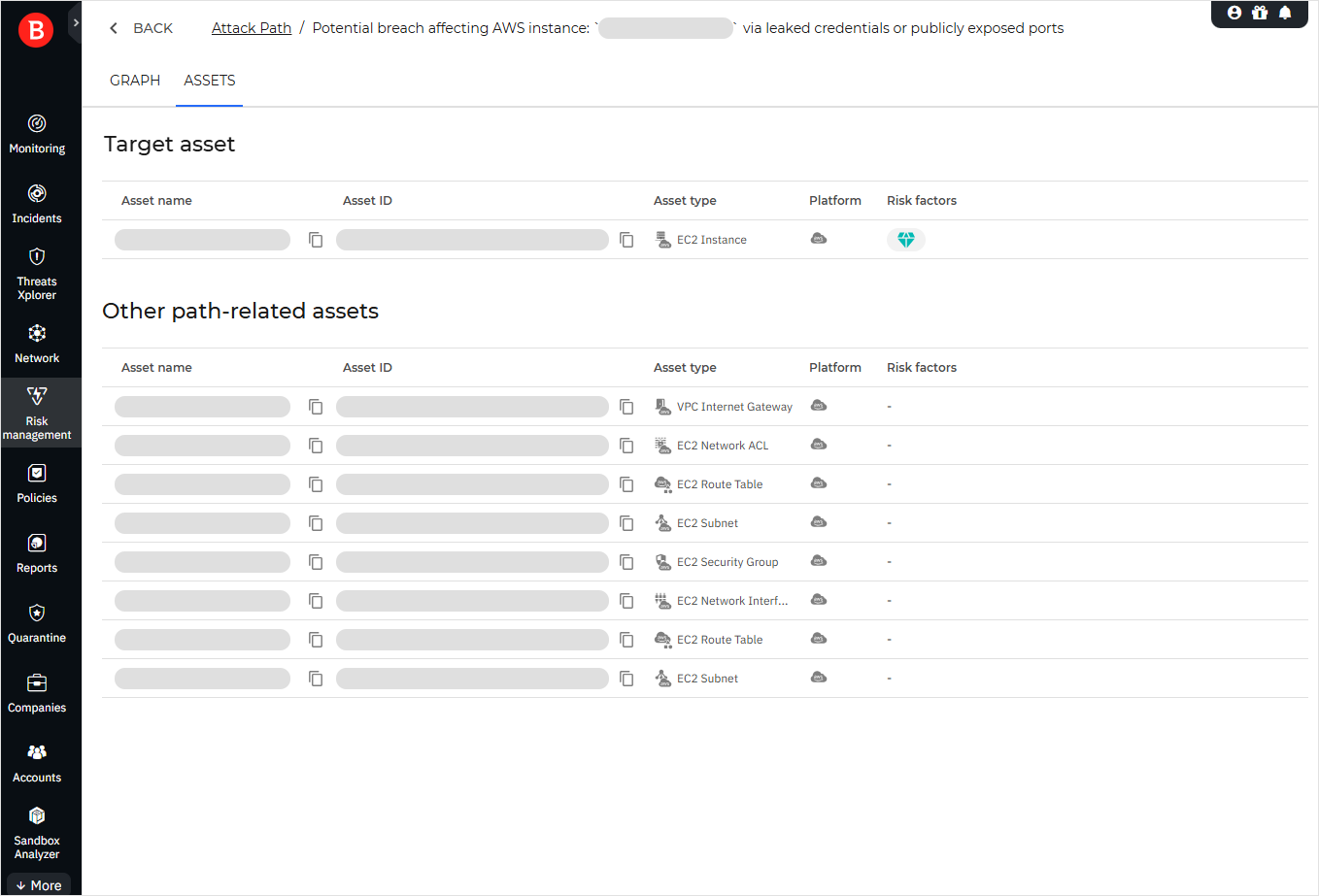Click the diamond risk factor icon
The height and width of the screenshot is (896, 1319).
pyautogui.click(x=906, y=240)
